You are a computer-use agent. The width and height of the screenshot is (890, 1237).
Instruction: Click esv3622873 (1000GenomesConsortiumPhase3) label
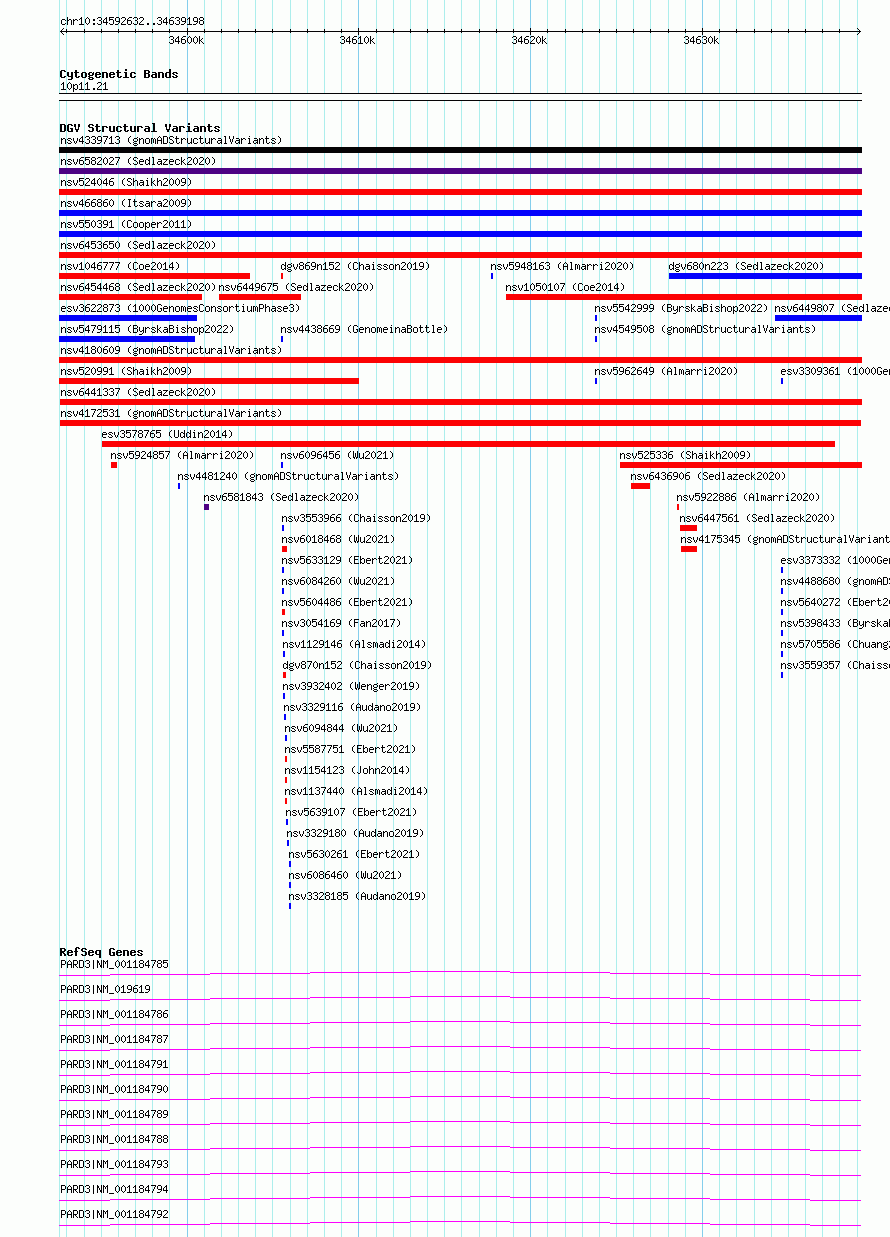click(x=179, y=308)
